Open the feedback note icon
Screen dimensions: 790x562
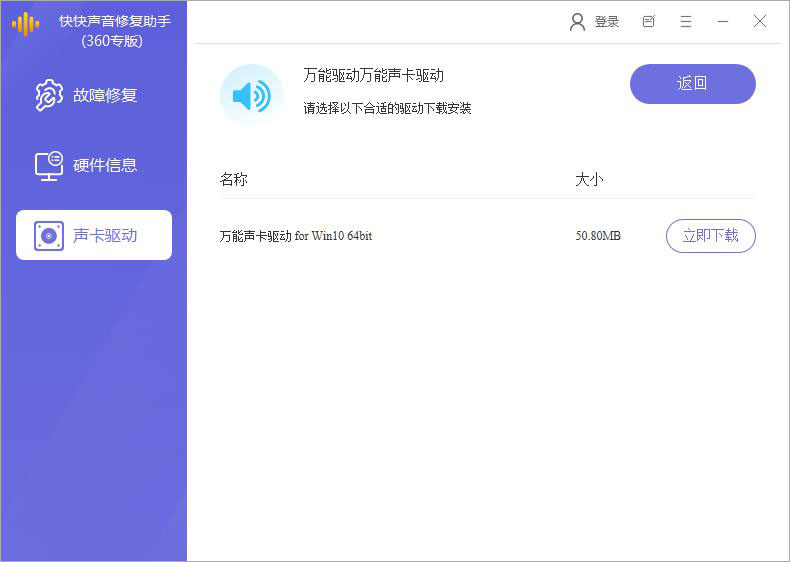649,21
